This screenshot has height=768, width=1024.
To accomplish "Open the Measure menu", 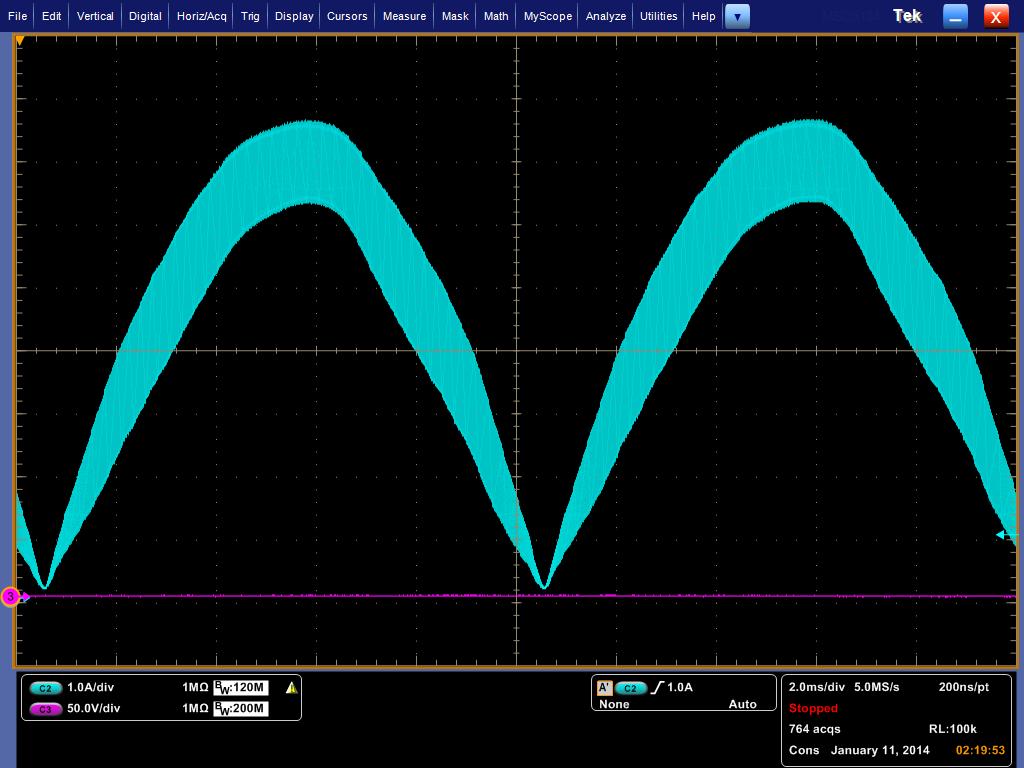I will tap(404, 16).
